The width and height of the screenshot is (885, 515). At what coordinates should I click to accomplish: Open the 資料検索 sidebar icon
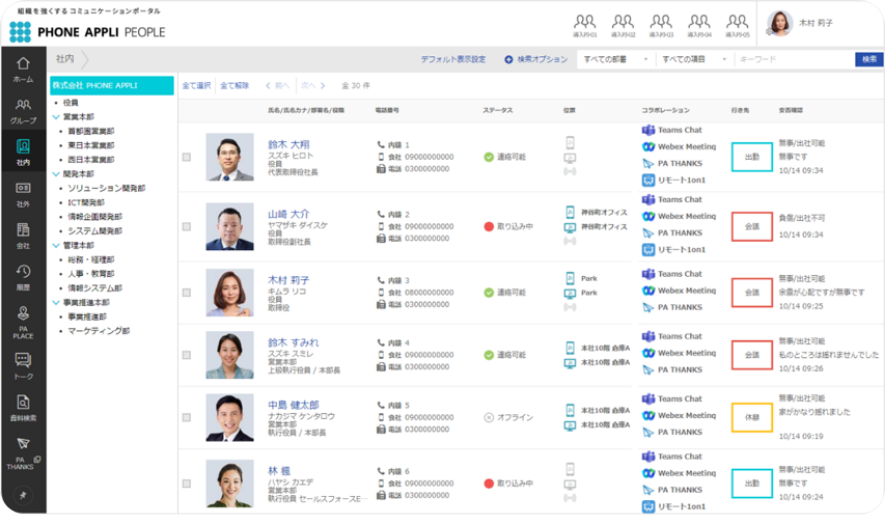[22, 406]
